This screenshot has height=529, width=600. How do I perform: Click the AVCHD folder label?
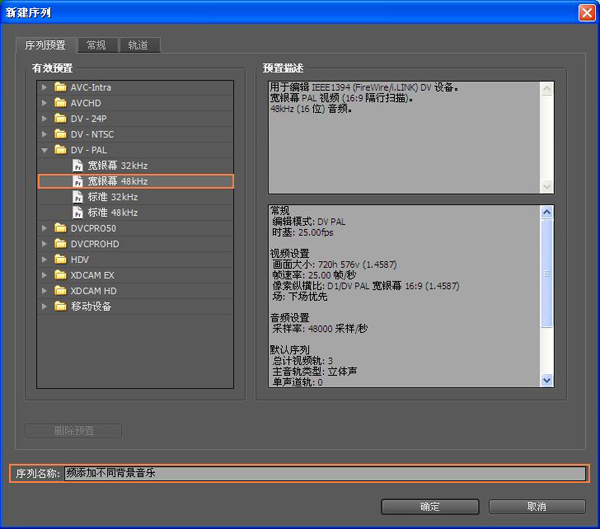tap(86, 103)
